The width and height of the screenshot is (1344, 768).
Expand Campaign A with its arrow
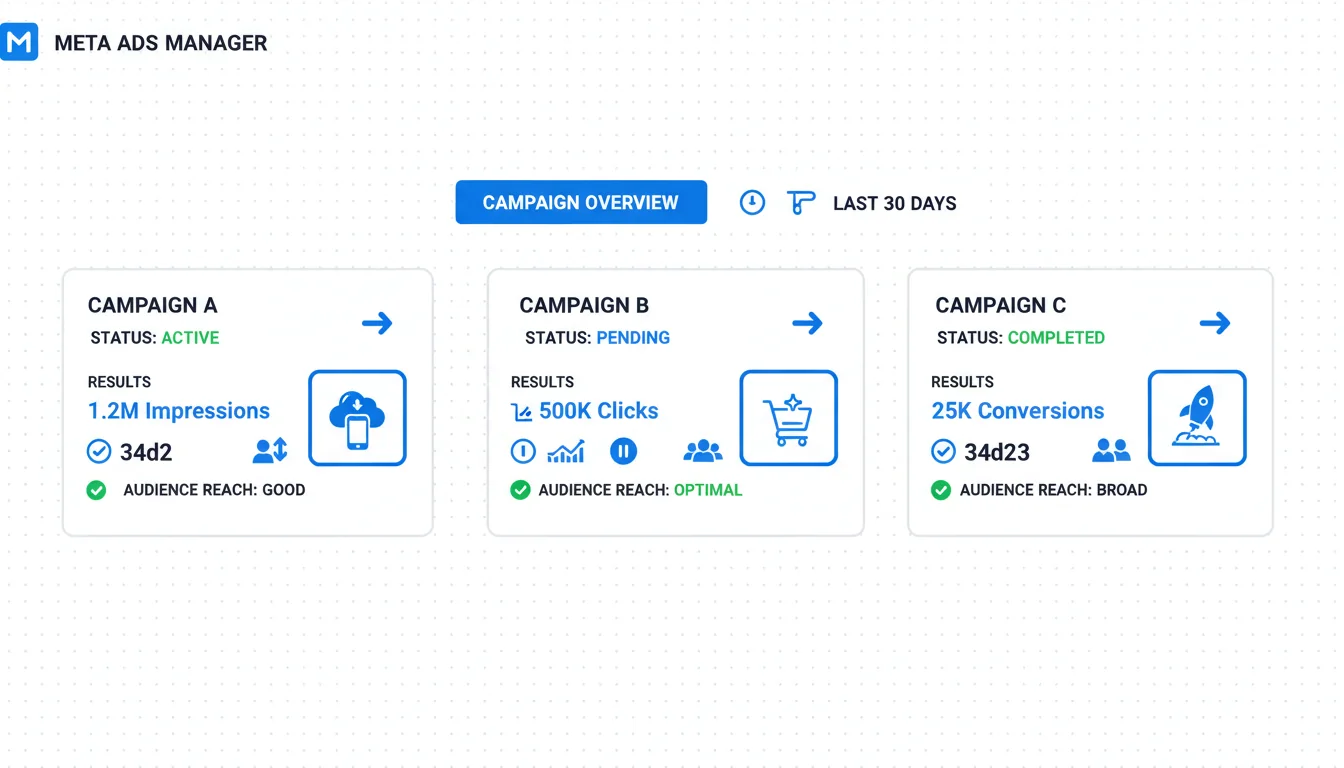click(377, 323)
